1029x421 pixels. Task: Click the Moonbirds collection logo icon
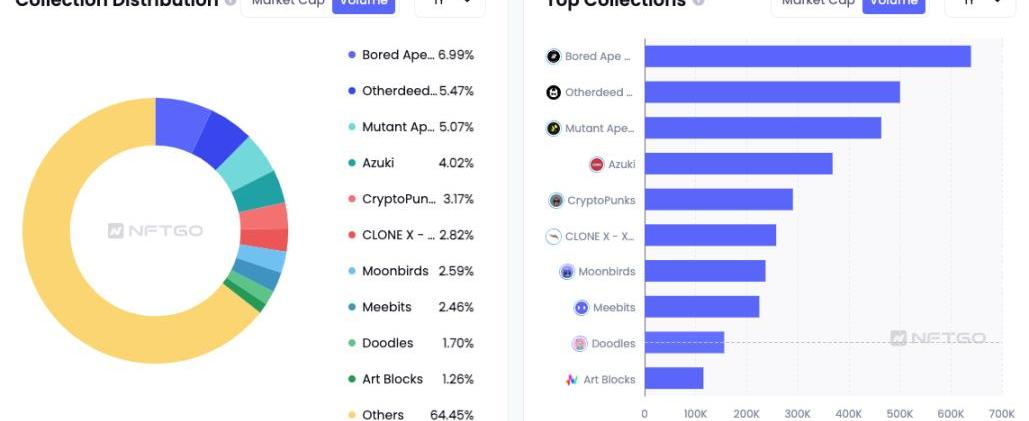[567, 272]
